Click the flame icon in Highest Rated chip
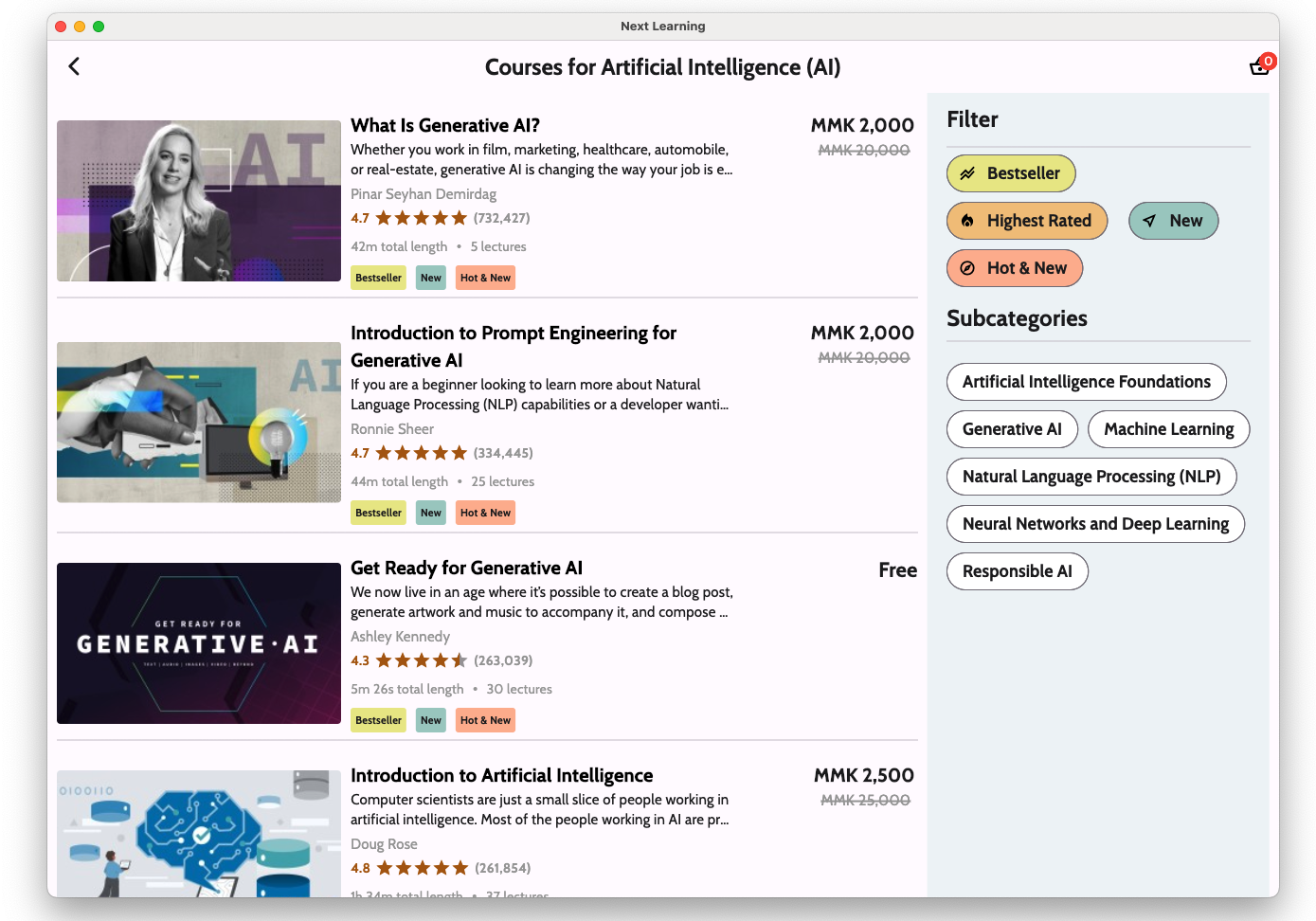 pyautogui.click(x=967, y=221)
